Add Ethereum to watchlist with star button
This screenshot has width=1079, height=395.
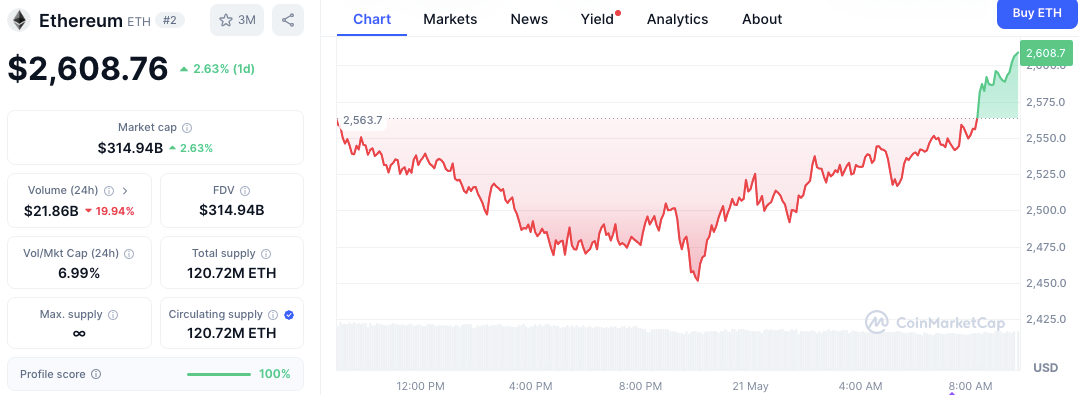(237, 20)
